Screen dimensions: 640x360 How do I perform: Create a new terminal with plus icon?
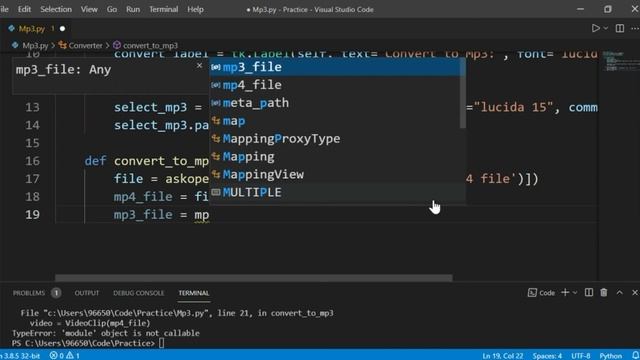565,292
